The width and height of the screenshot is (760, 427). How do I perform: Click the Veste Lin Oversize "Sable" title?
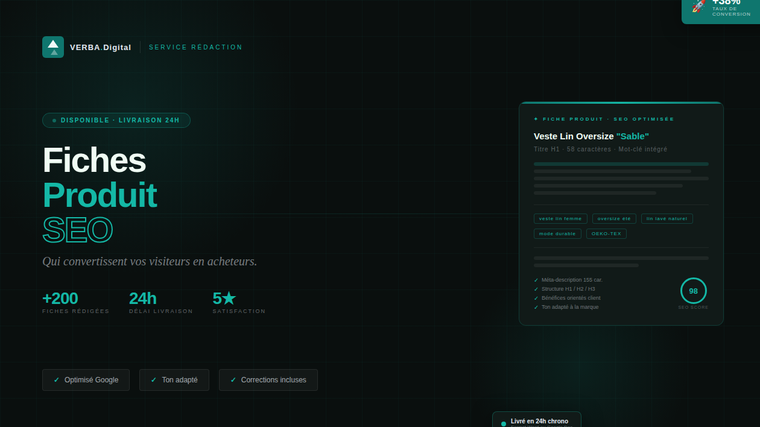(591, 136)
